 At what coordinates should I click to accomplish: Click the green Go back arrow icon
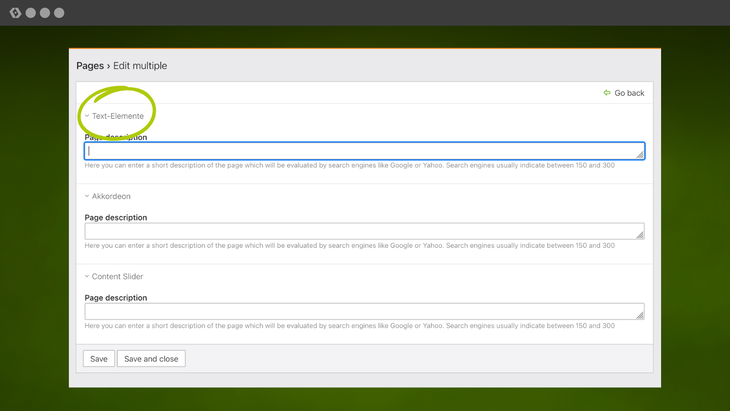click(607, 93)
